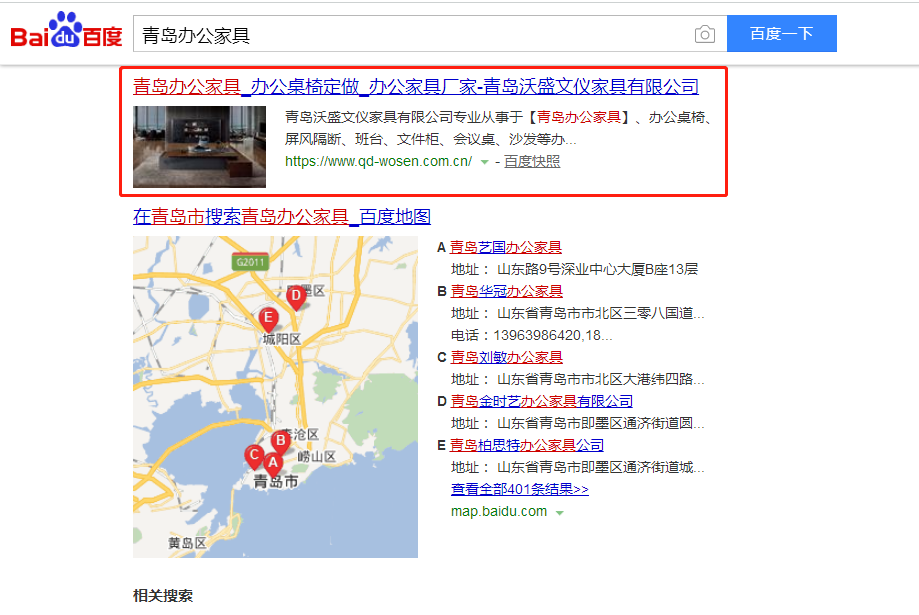Open 青岛华冠办公家具 listing
The width and height of the screenshot is (919, 615).
tap(506, 291)
